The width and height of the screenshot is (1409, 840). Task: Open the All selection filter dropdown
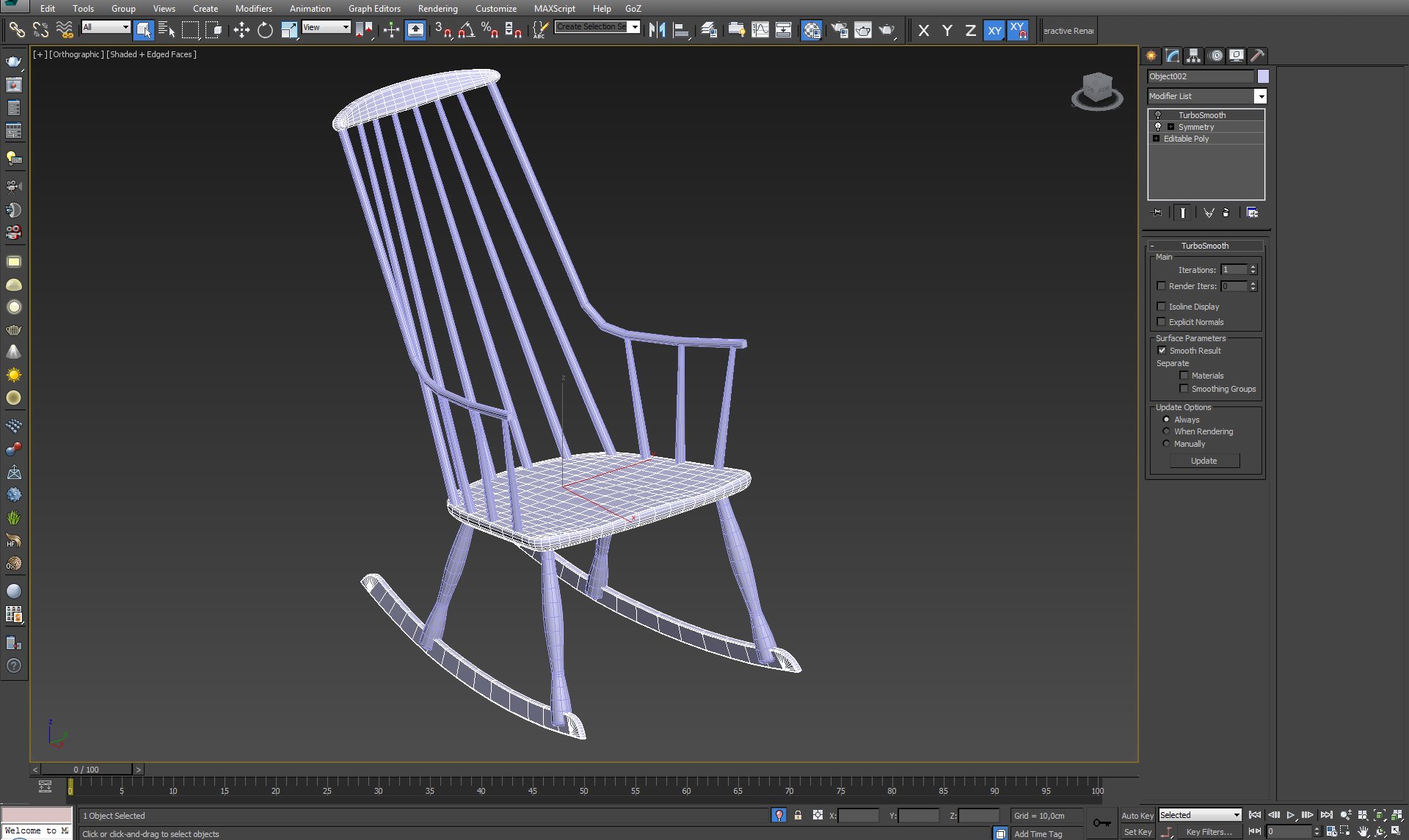tap(106, 27)
